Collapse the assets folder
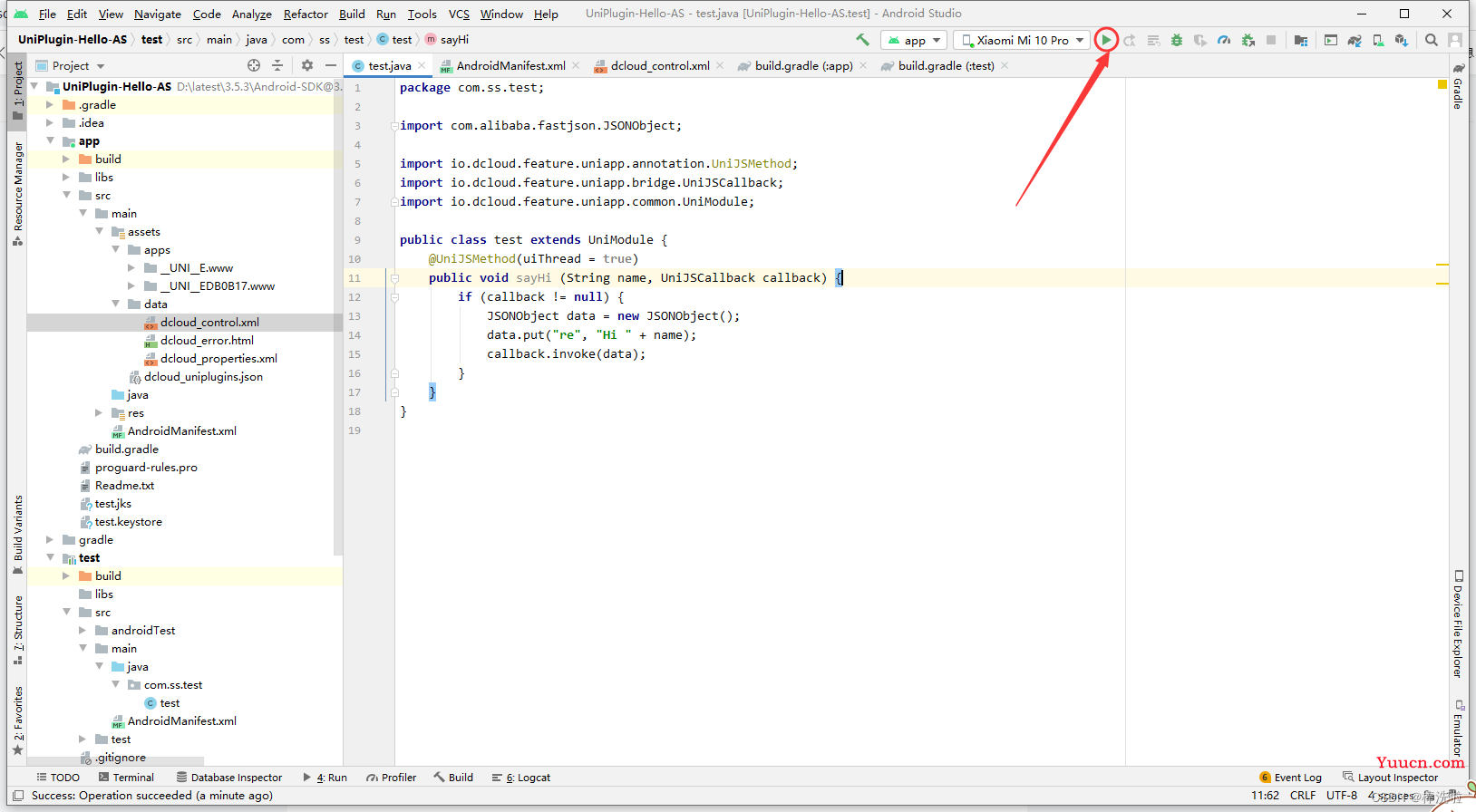Screen dimensions: 1476x812 point(99,232)
